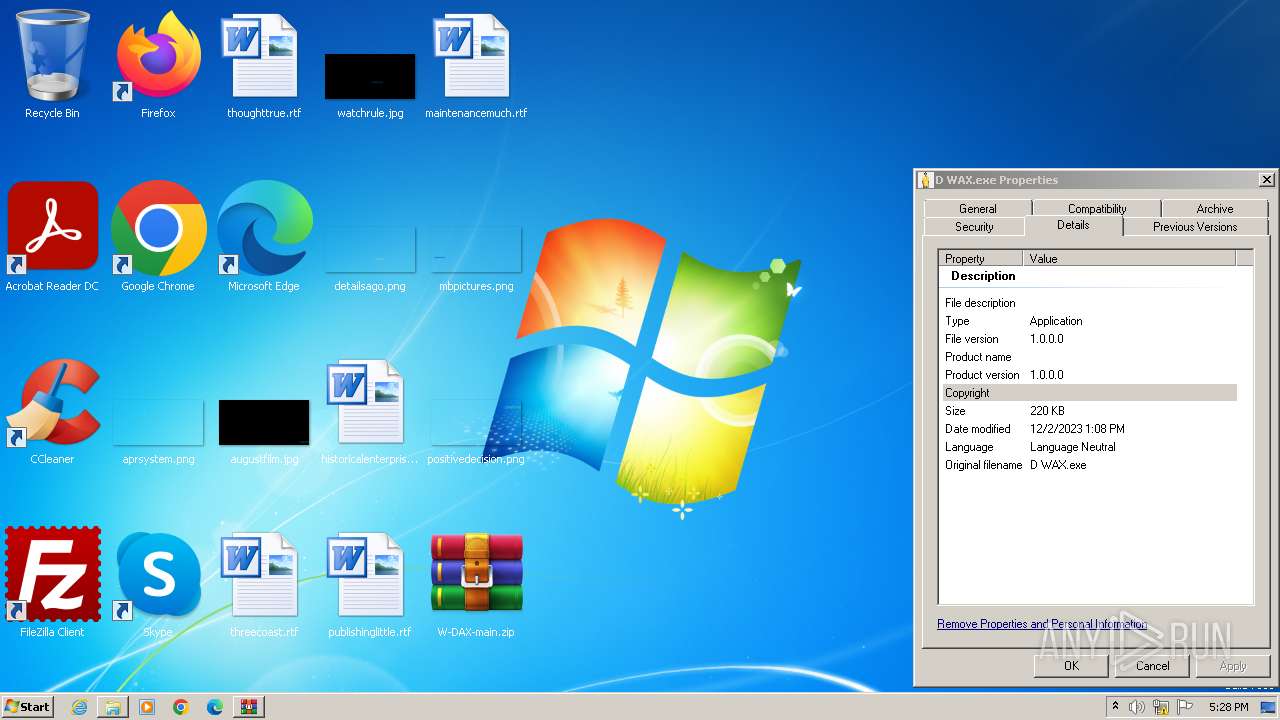Select the Date modified row
The width and height of the screenshot is (1280, 720).
[x=1090, y=429]
